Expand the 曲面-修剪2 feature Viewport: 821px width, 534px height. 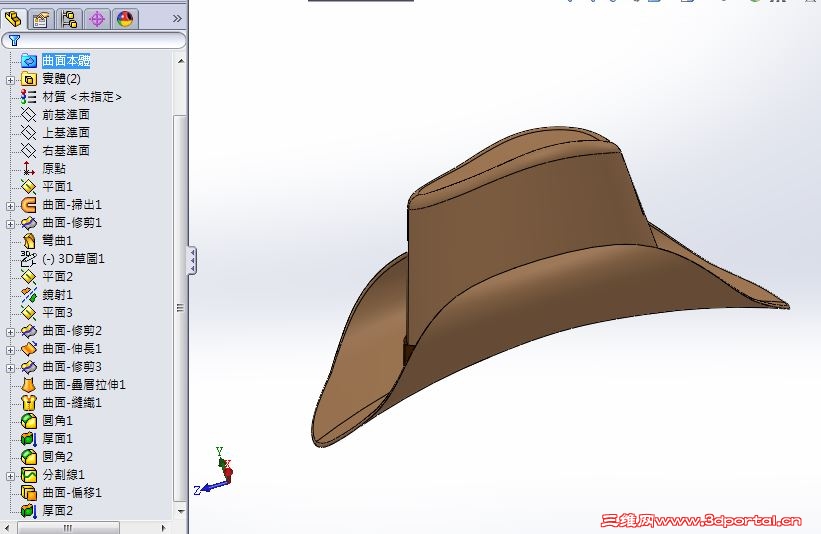tap(10, 332)
